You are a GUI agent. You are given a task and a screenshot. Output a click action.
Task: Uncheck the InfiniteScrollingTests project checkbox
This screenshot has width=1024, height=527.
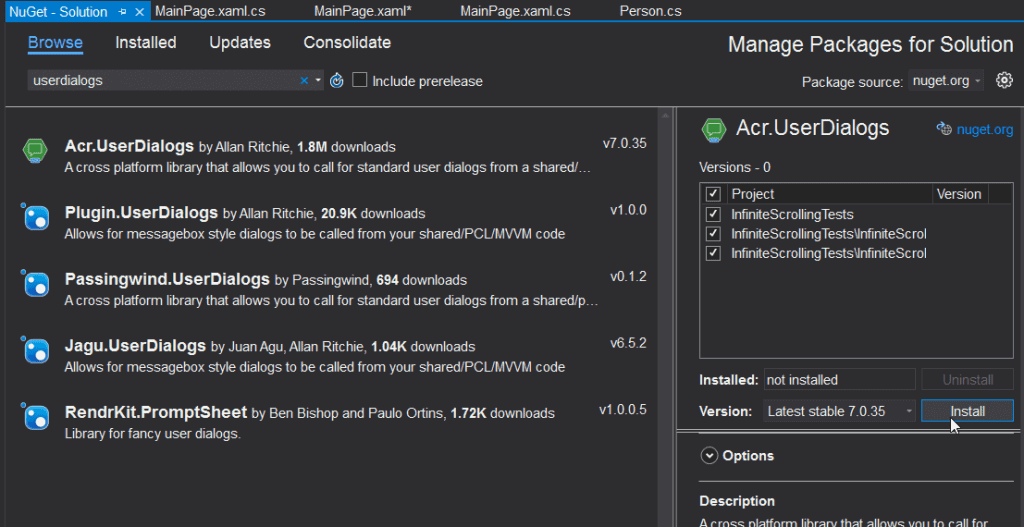pyautogui.click(x=713, y=214)
